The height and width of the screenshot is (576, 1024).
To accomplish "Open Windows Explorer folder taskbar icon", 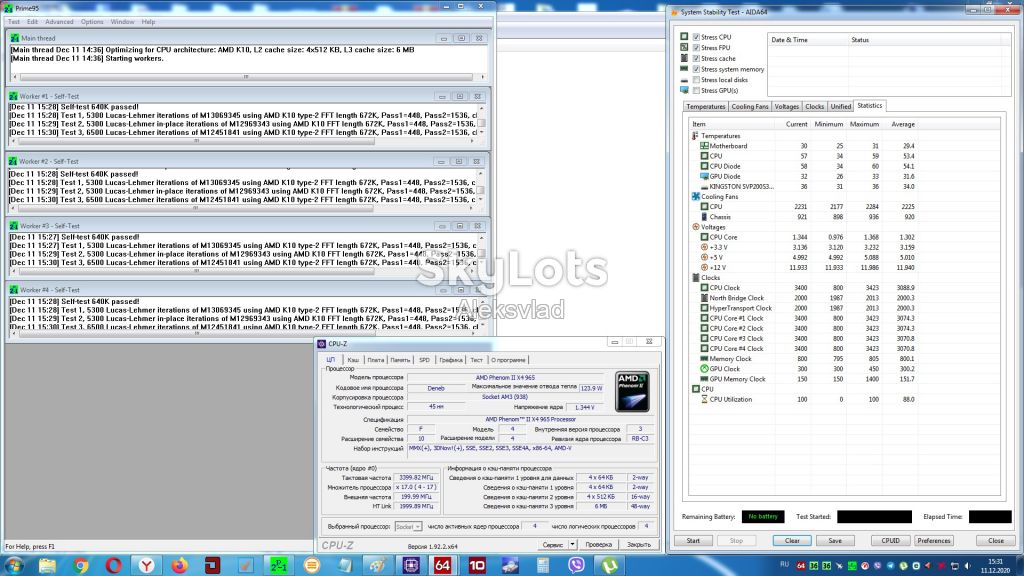I will pos(47,565).
